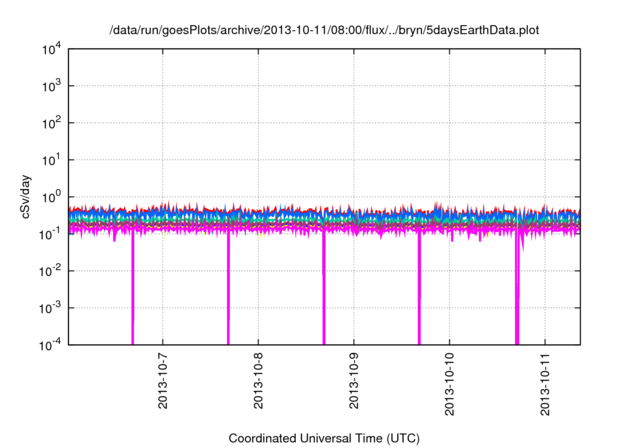Click the 10^1 y-axis tick label
The width and height of the screenshot is (640, 448).
pyautogui.click(x=51, y=160)
